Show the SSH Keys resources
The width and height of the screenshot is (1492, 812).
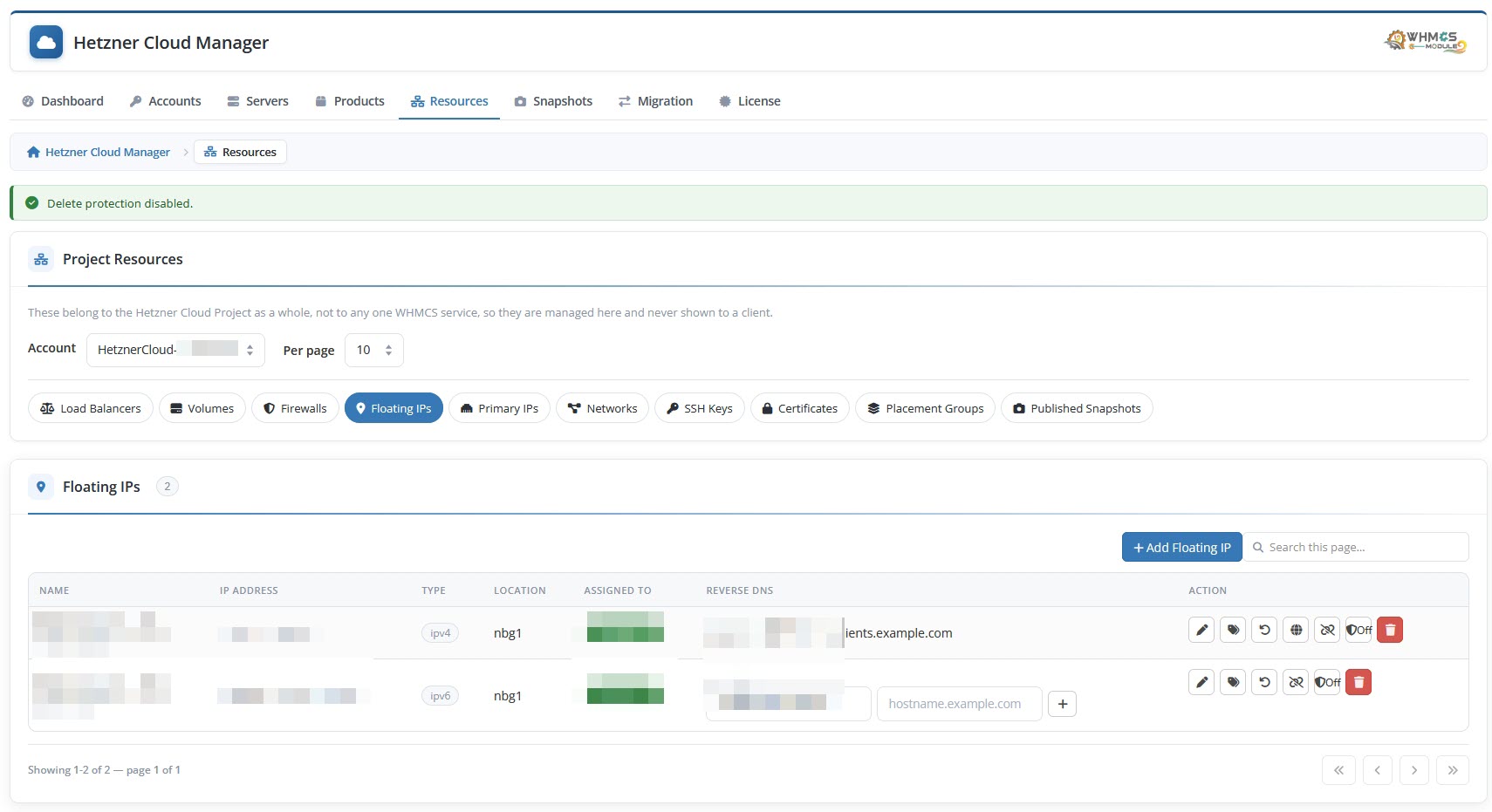(x=700, y=408)
